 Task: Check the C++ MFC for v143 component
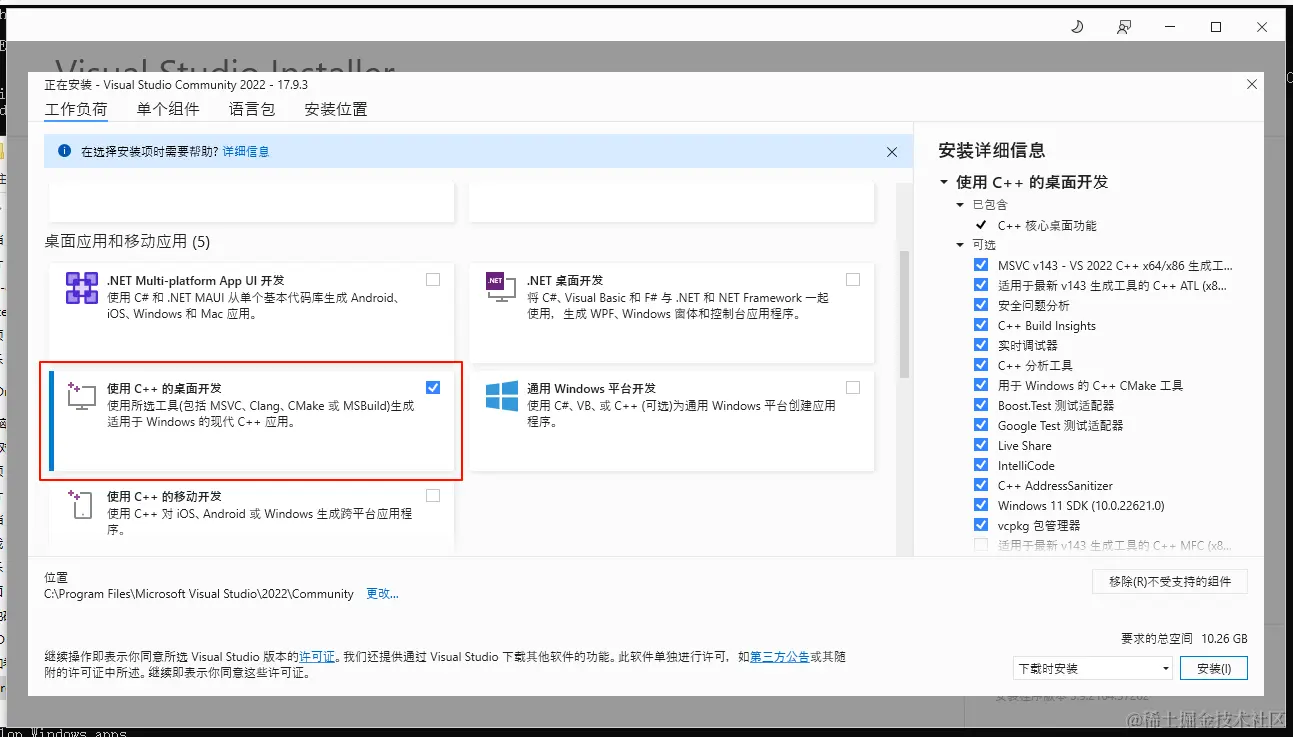tap(981, 545)
